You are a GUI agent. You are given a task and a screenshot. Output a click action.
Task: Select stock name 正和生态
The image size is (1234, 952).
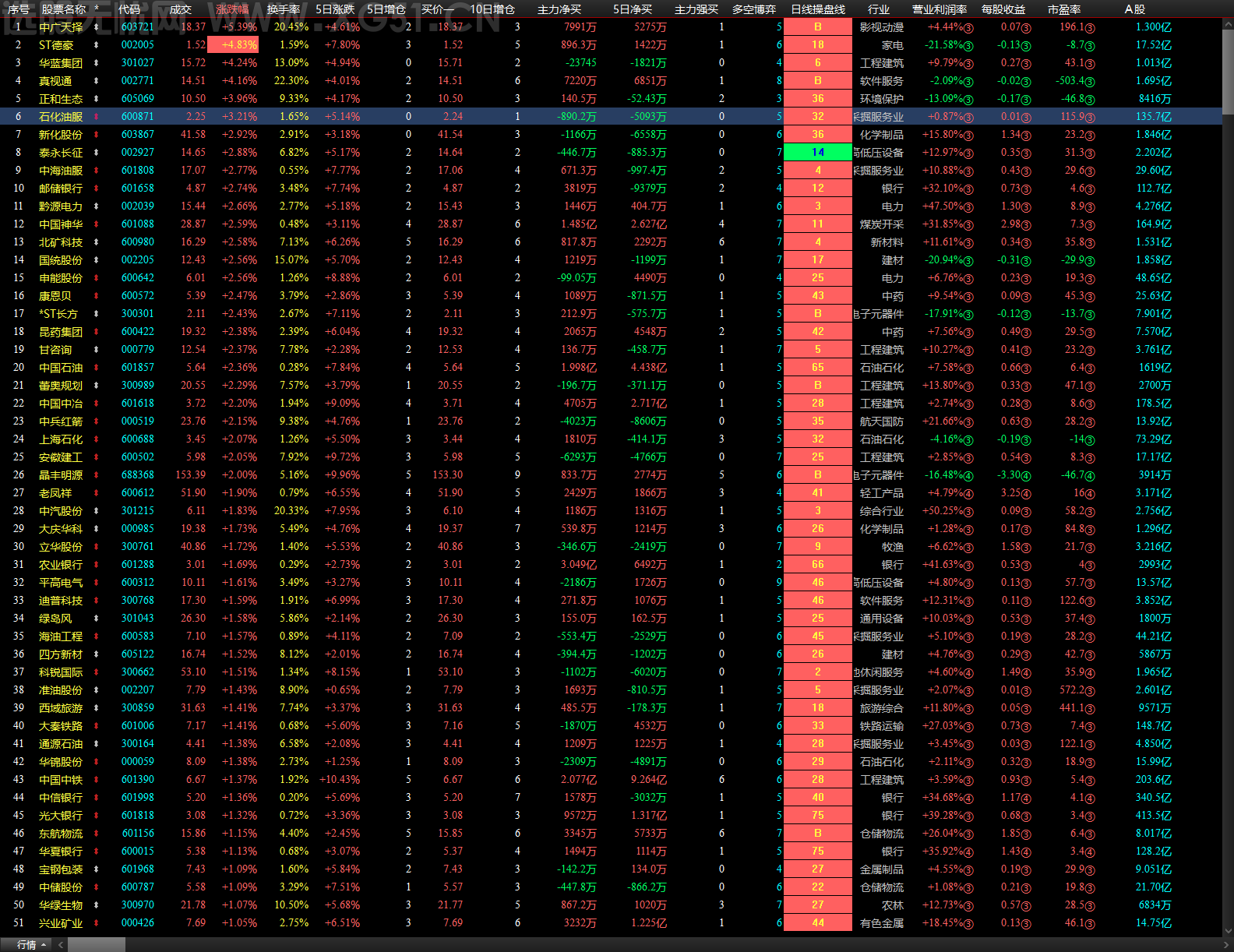coord(61,99)
